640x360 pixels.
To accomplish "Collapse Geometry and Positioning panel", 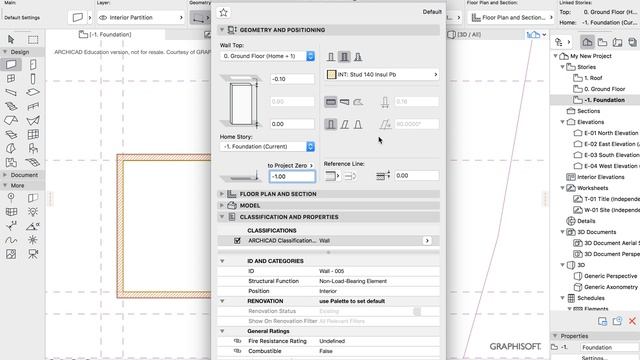I will click(x=222, y=30).
